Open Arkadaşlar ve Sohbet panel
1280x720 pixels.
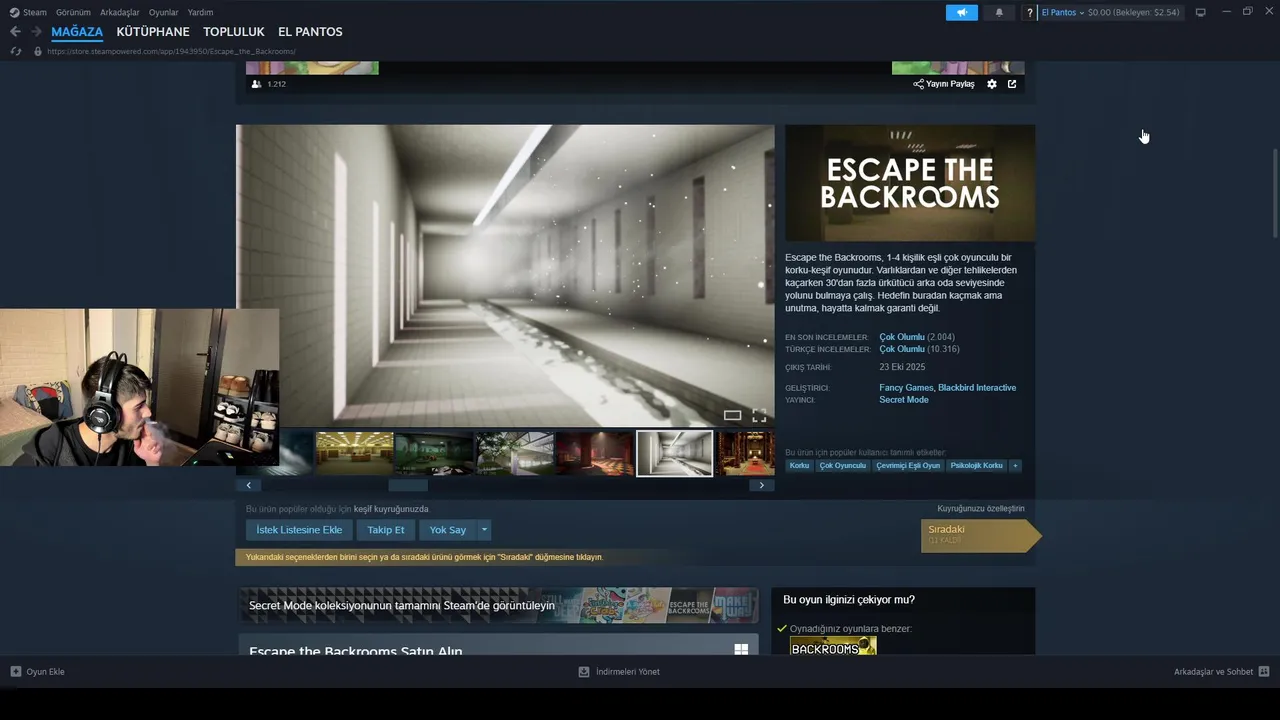(1221, 671)
